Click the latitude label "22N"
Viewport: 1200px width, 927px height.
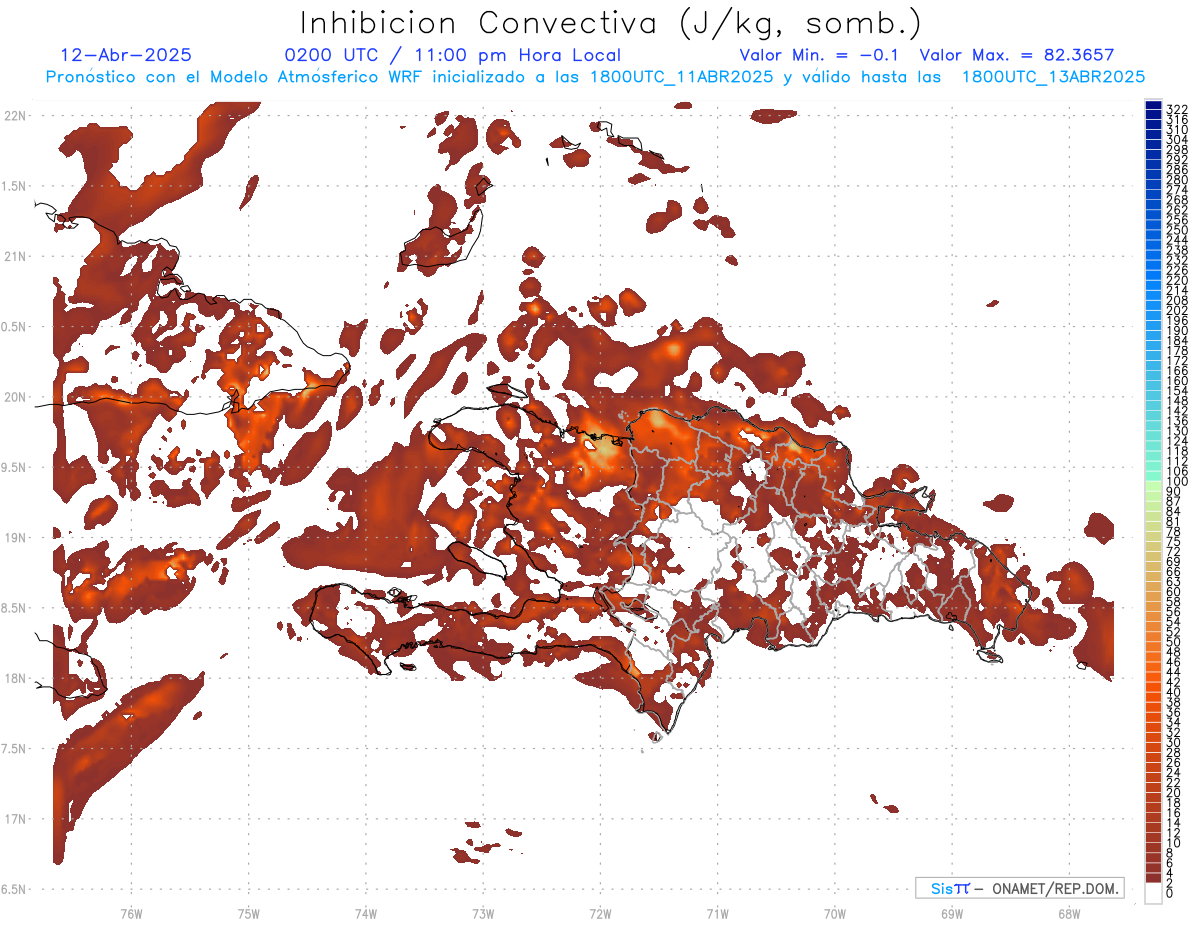(15, 115)
